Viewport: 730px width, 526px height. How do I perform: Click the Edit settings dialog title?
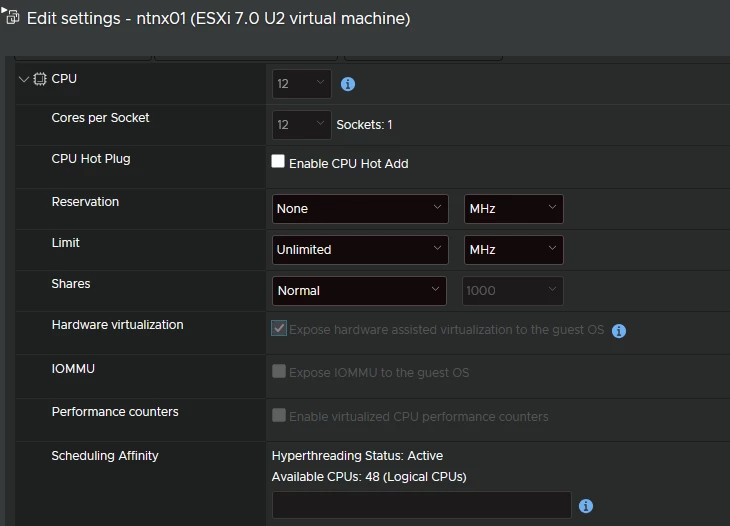[x=218, y=19]
